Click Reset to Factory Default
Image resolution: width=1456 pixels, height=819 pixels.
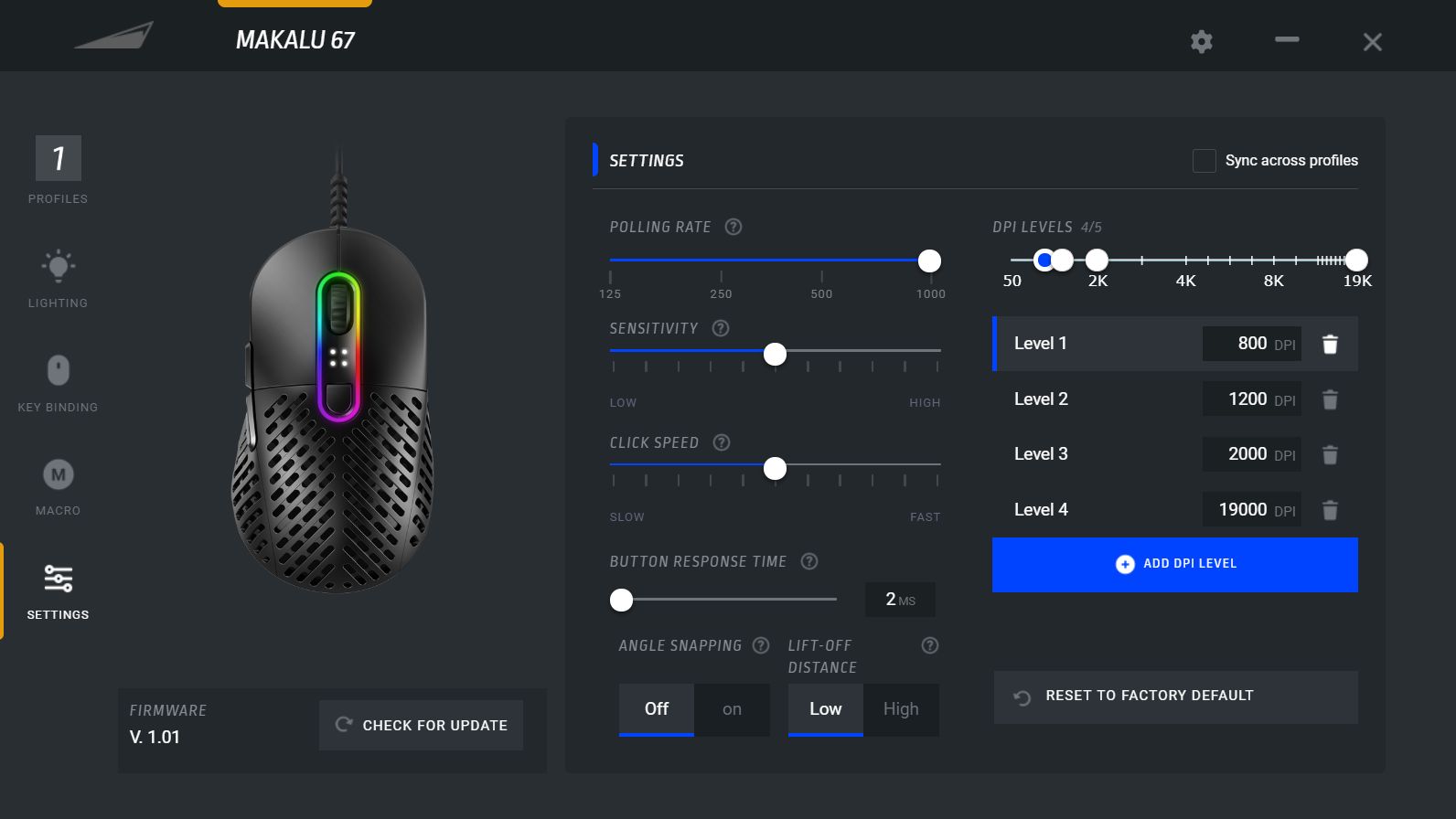point(1176,697)
